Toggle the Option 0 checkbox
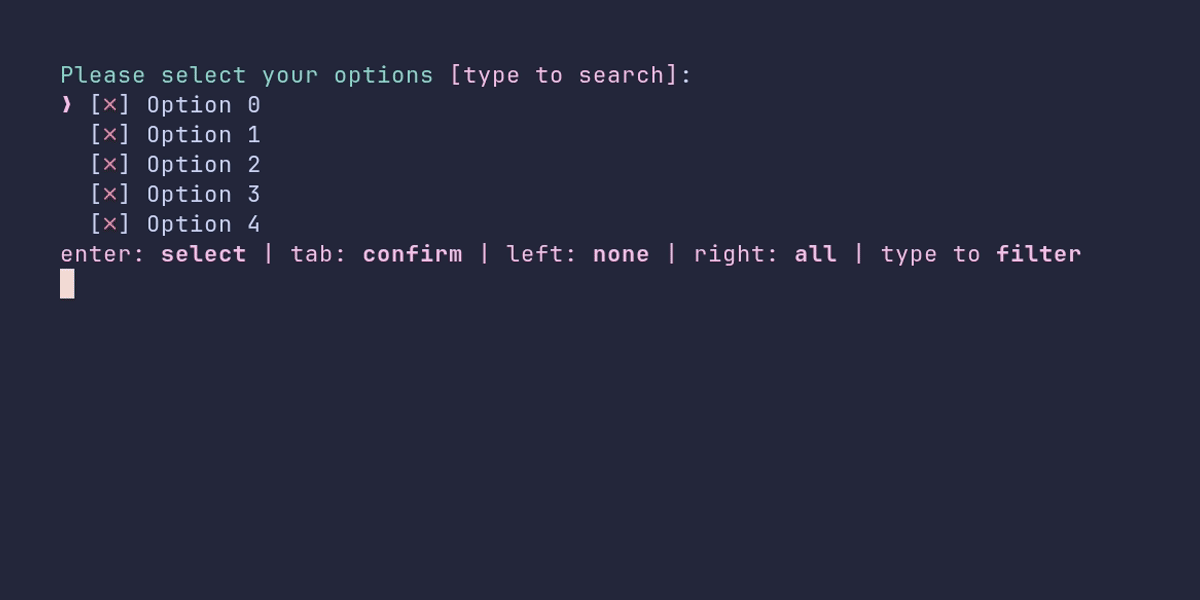Image resolution: width=1200 pixels, height=600 pixels. (110, 105)
